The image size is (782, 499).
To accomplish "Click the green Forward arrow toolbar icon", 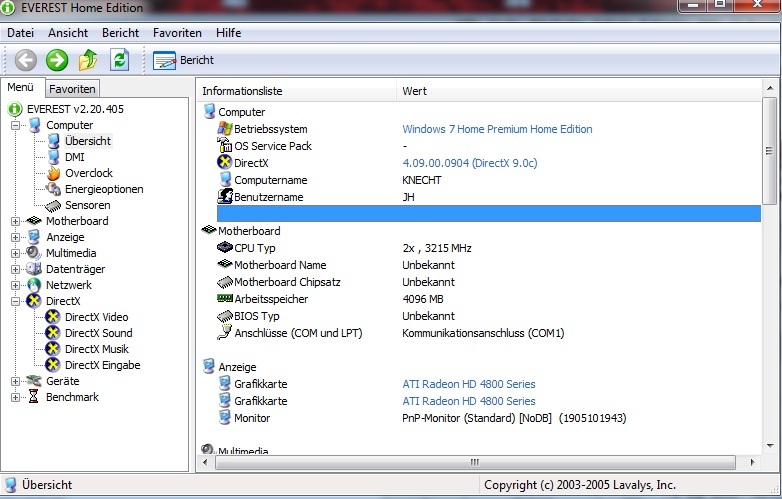I will 57,60.
